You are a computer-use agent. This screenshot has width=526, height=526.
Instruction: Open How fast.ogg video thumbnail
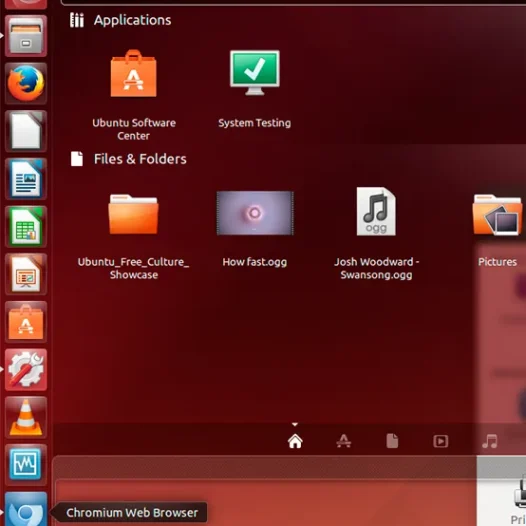[x=255, y=213]
